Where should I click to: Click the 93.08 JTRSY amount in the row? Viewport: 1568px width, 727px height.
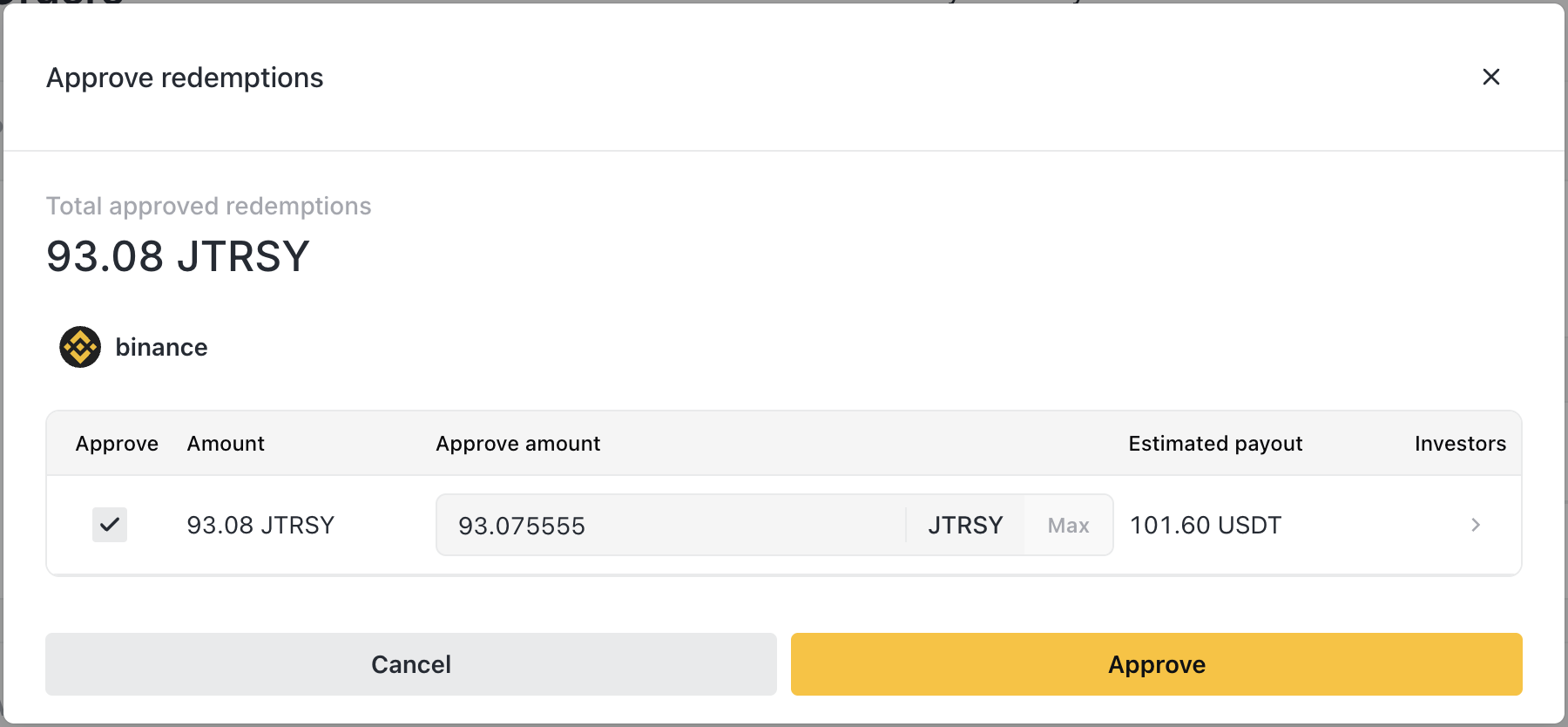point(260,526)
